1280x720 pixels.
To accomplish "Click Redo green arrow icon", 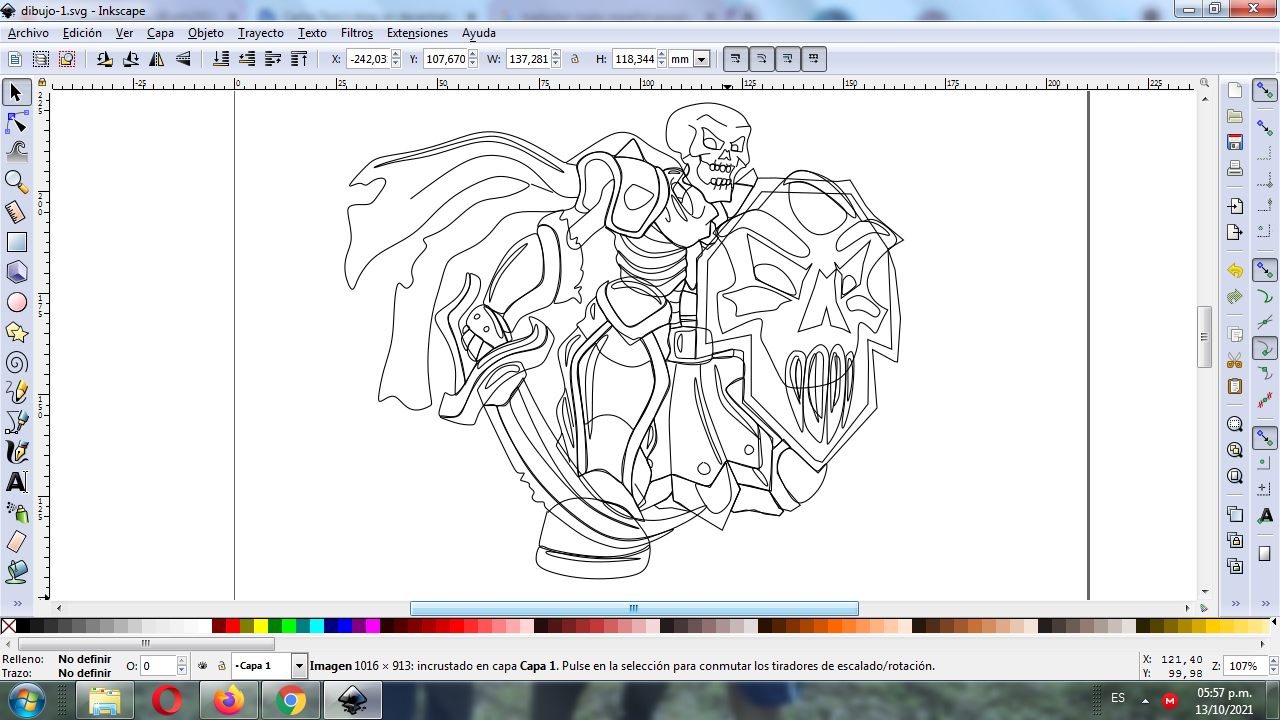I will coord(1235,297).
